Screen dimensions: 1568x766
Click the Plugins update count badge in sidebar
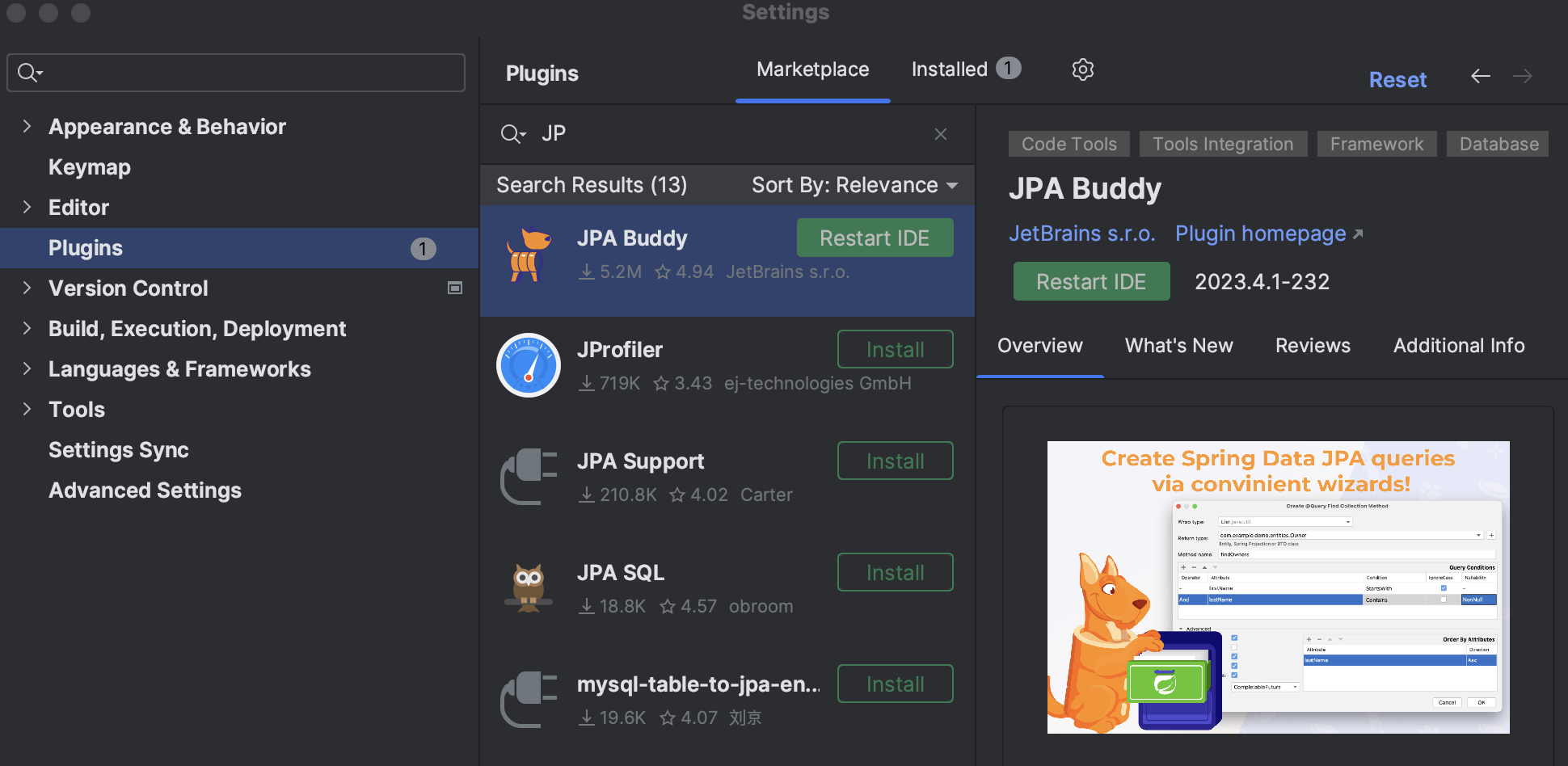423,249
